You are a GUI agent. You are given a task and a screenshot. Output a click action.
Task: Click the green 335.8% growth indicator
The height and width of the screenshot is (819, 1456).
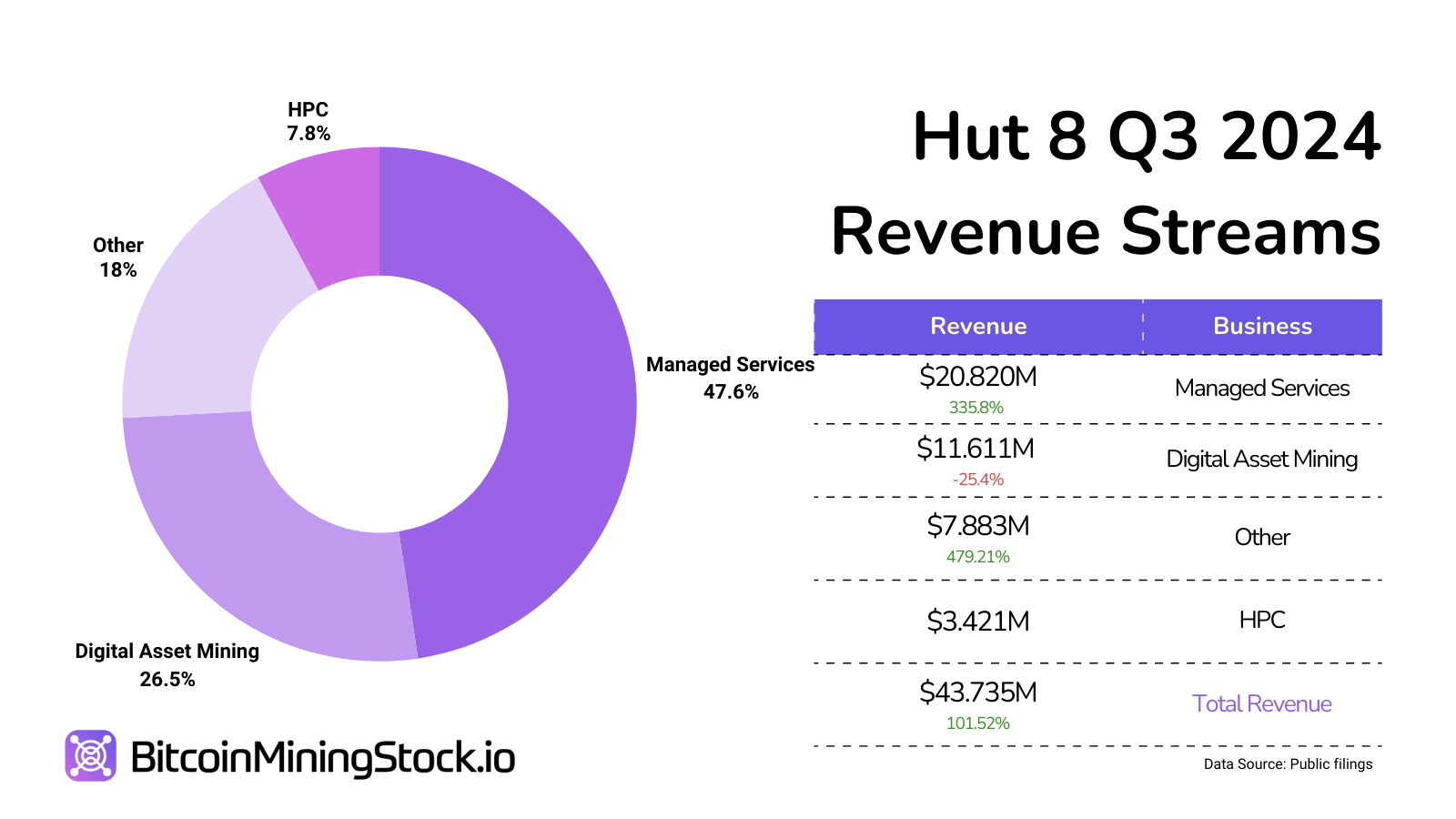pyautogui.click(x=976, y=408)
